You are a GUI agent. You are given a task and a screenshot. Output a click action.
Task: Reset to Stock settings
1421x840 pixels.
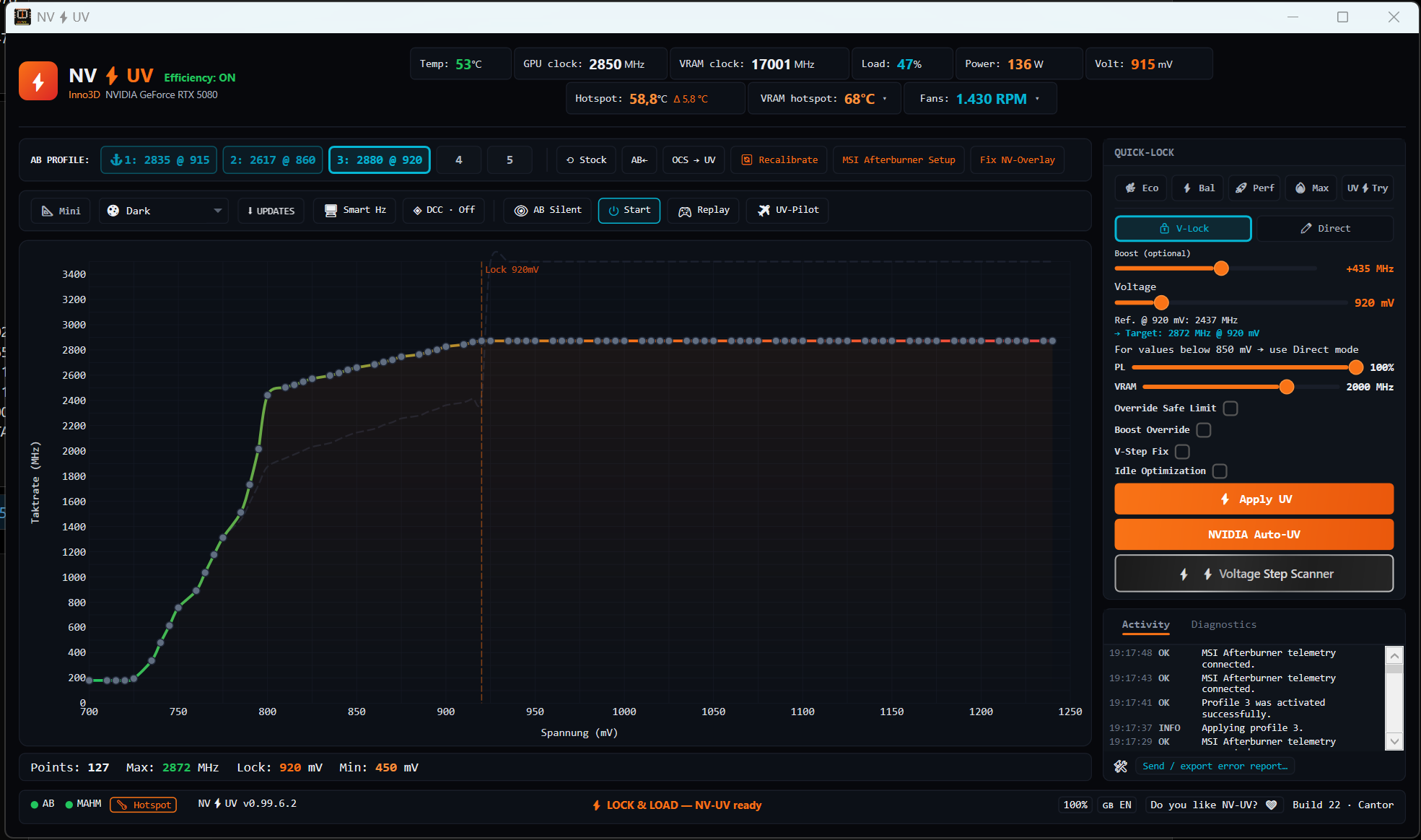click(x=586, y=160)
